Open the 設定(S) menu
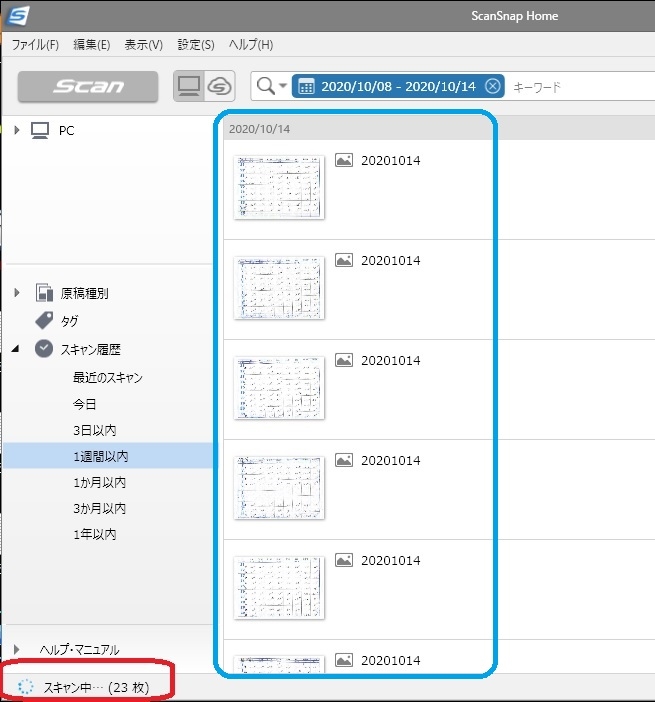The image size is (655, 702). point(196,45)
